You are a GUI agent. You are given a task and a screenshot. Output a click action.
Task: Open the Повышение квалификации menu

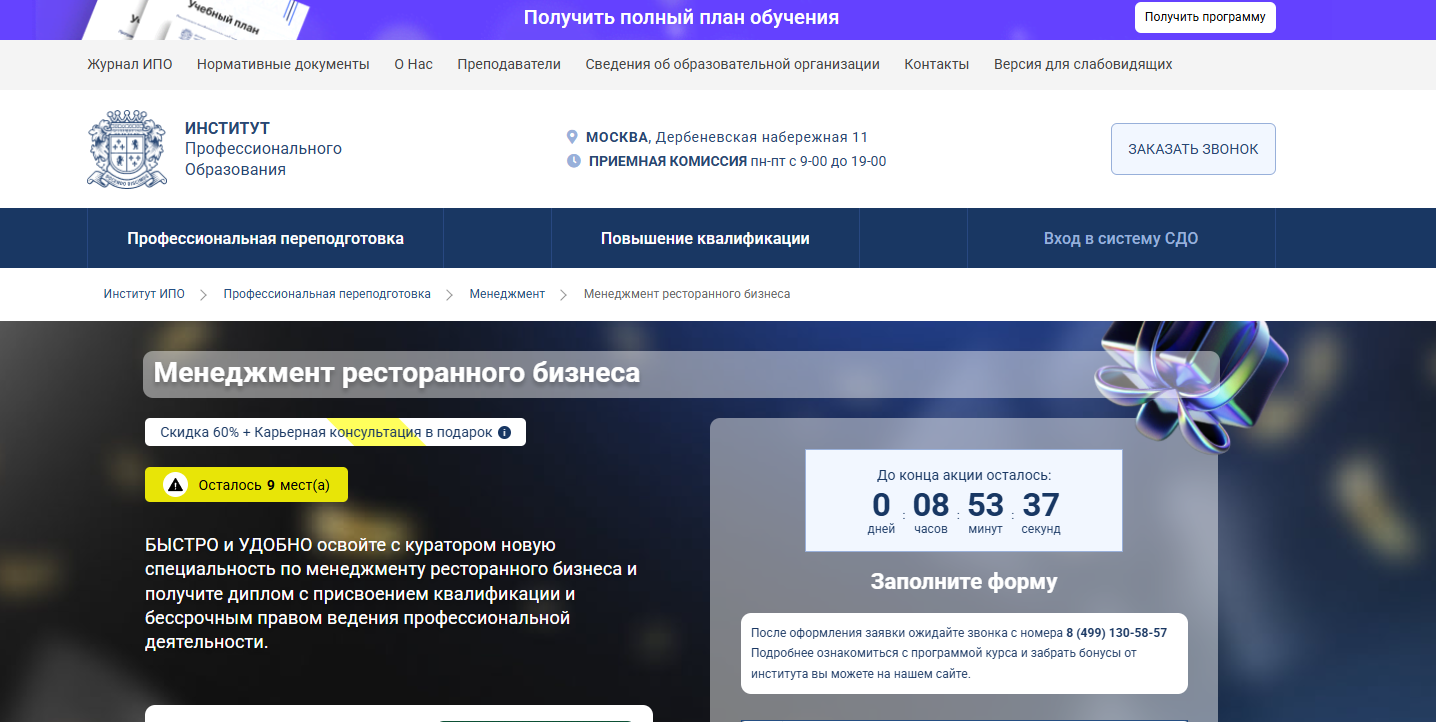coord(705,239)
